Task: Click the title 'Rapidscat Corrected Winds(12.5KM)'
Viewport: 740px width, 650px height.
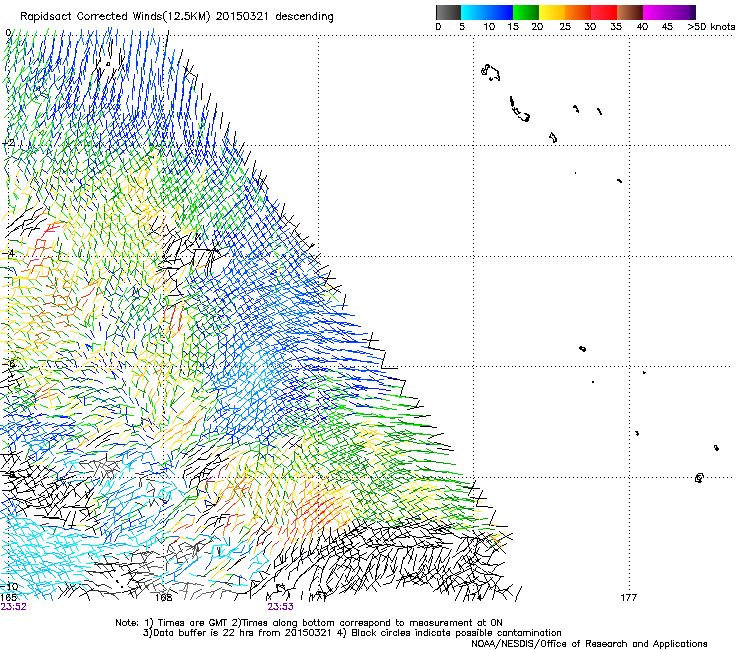Action: point(115,17)
